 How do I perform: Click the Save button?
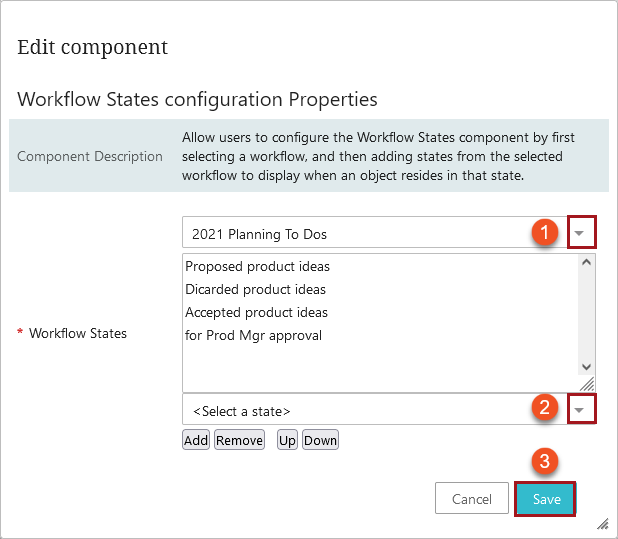545,498
